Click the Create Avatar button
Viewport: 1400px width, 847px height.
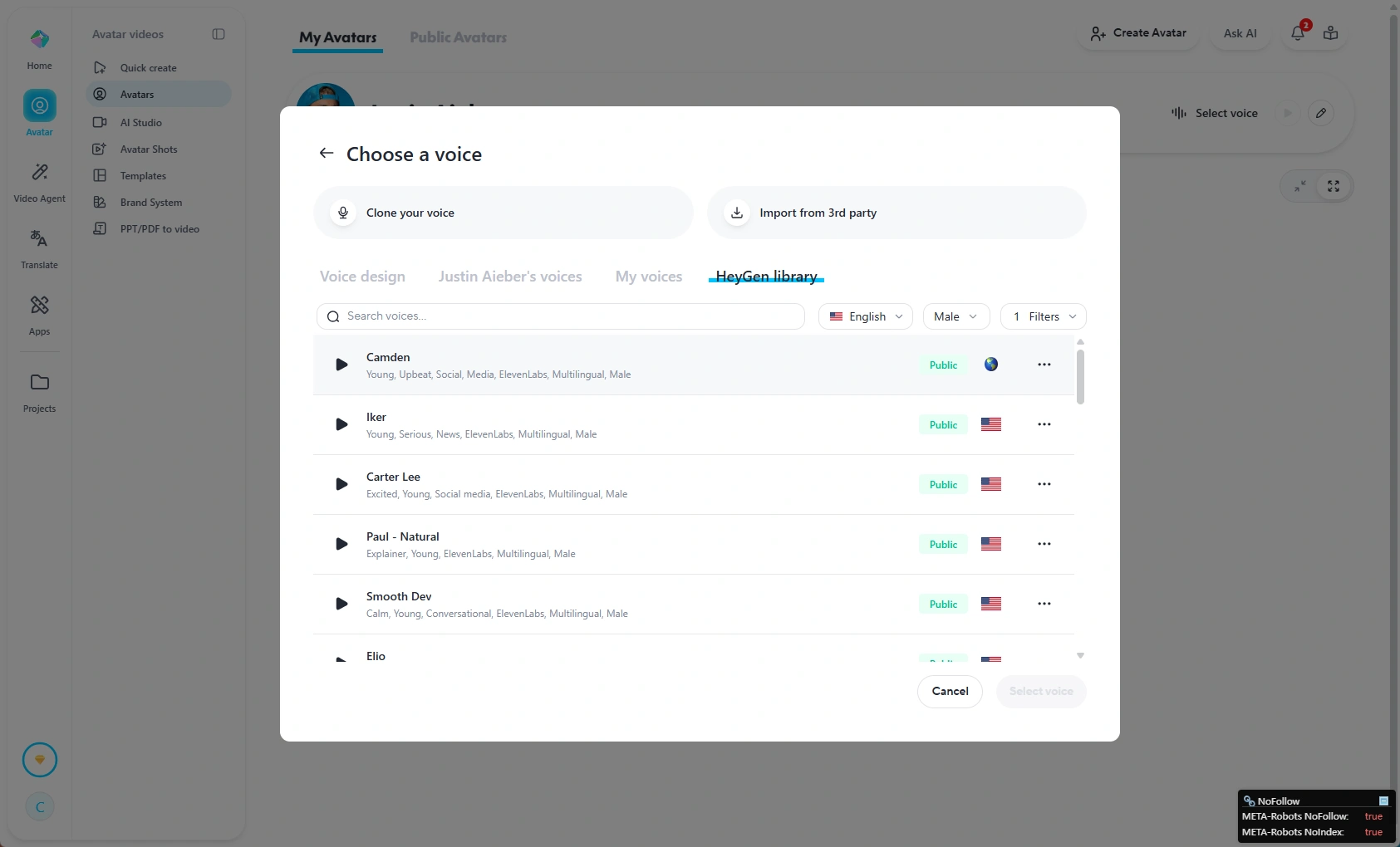[x=1137, y=33]
